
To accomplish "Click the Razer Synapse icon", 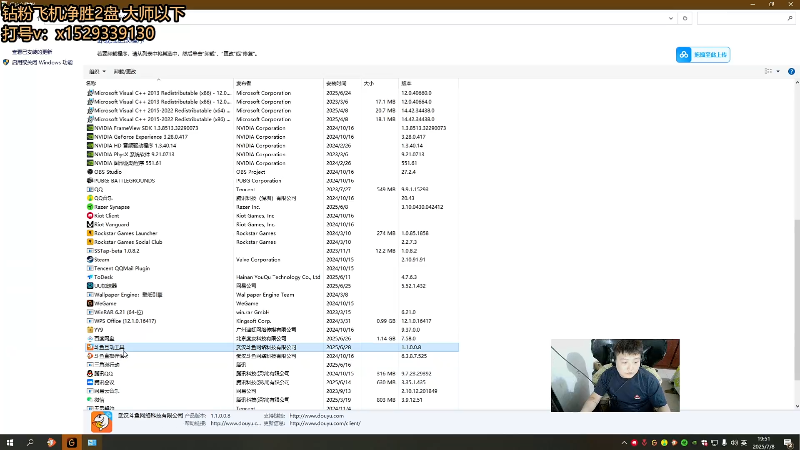I will tap(90, 207).
